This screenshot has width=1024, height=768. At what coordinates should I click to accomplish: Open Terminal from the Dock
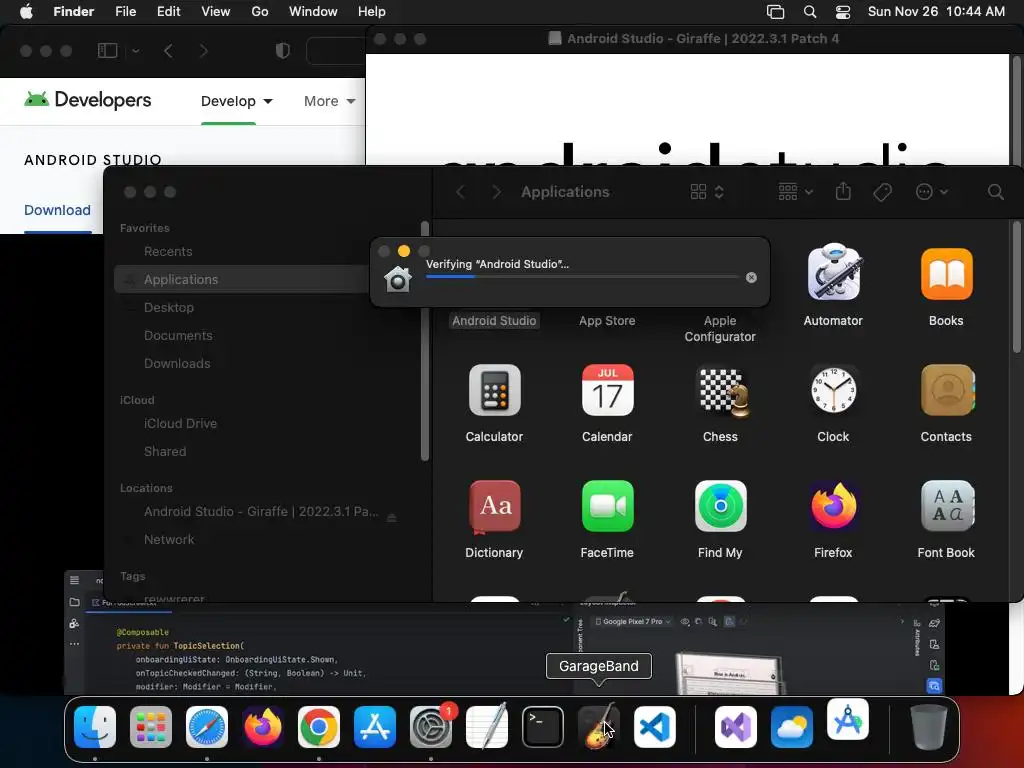(x=543, y=727)
